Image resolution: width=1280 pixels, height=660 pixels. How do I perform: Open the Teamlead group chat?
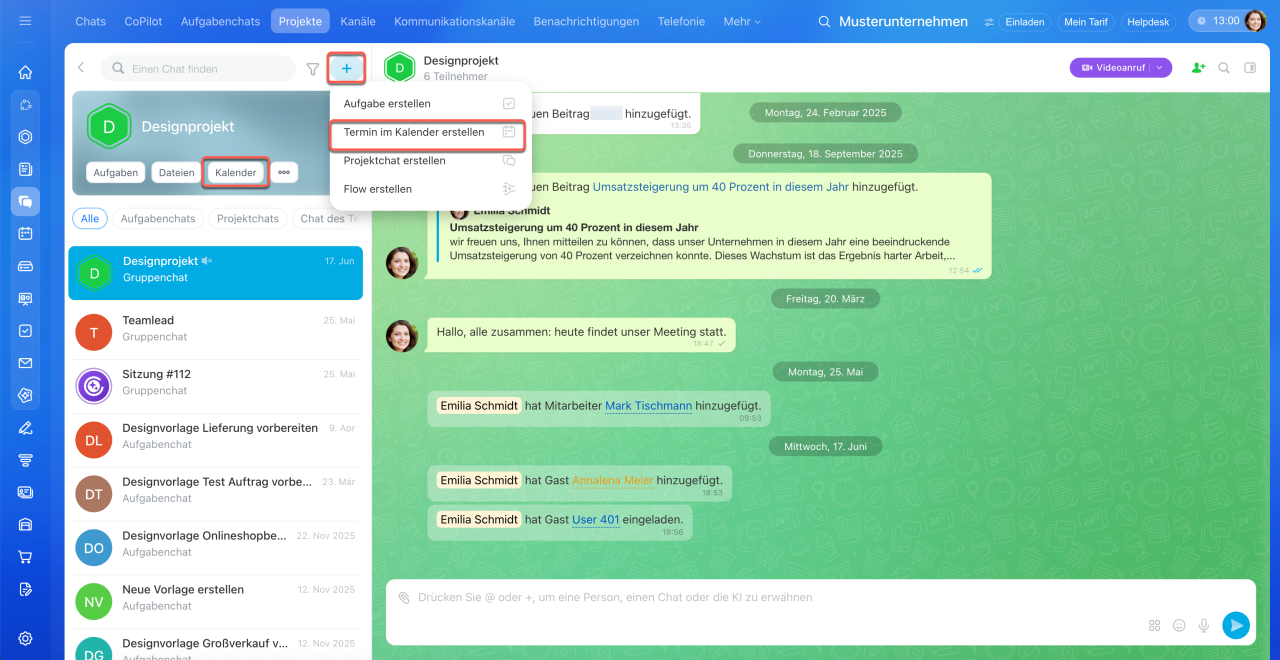(215, 329)
